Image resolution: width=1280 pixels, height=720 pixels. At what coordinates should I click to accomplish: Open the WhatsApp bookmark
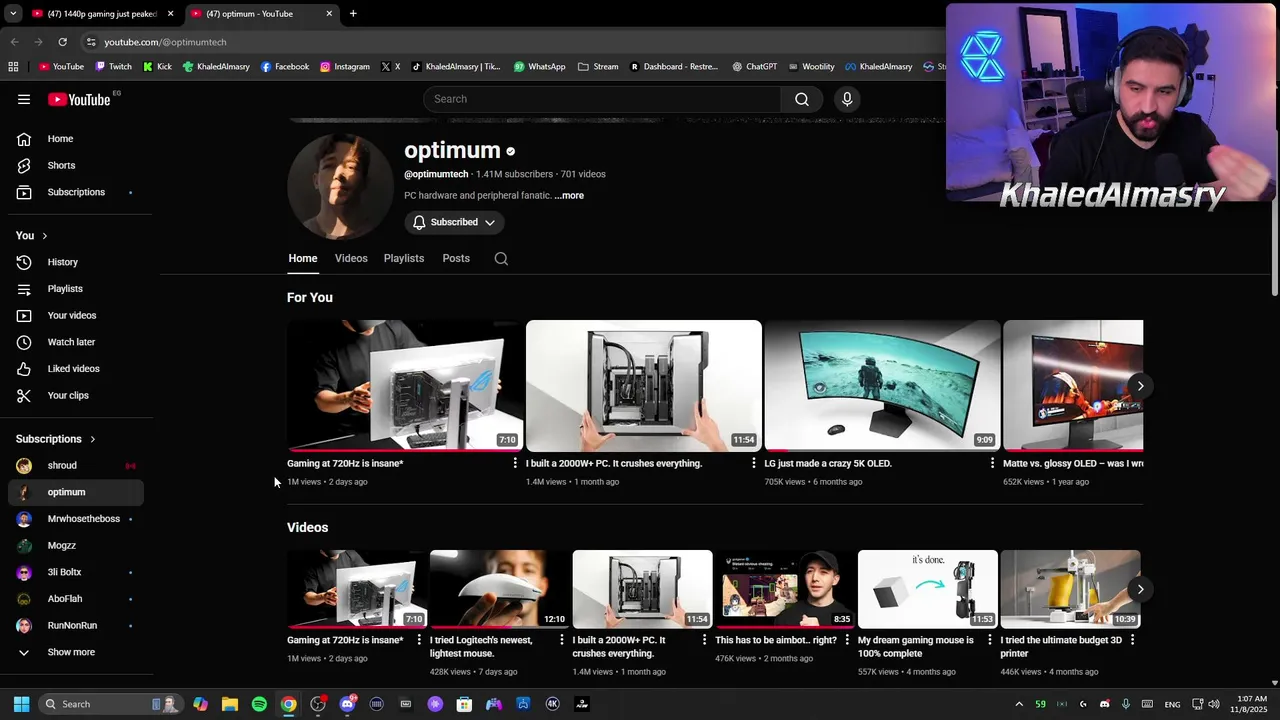[539, 67]
